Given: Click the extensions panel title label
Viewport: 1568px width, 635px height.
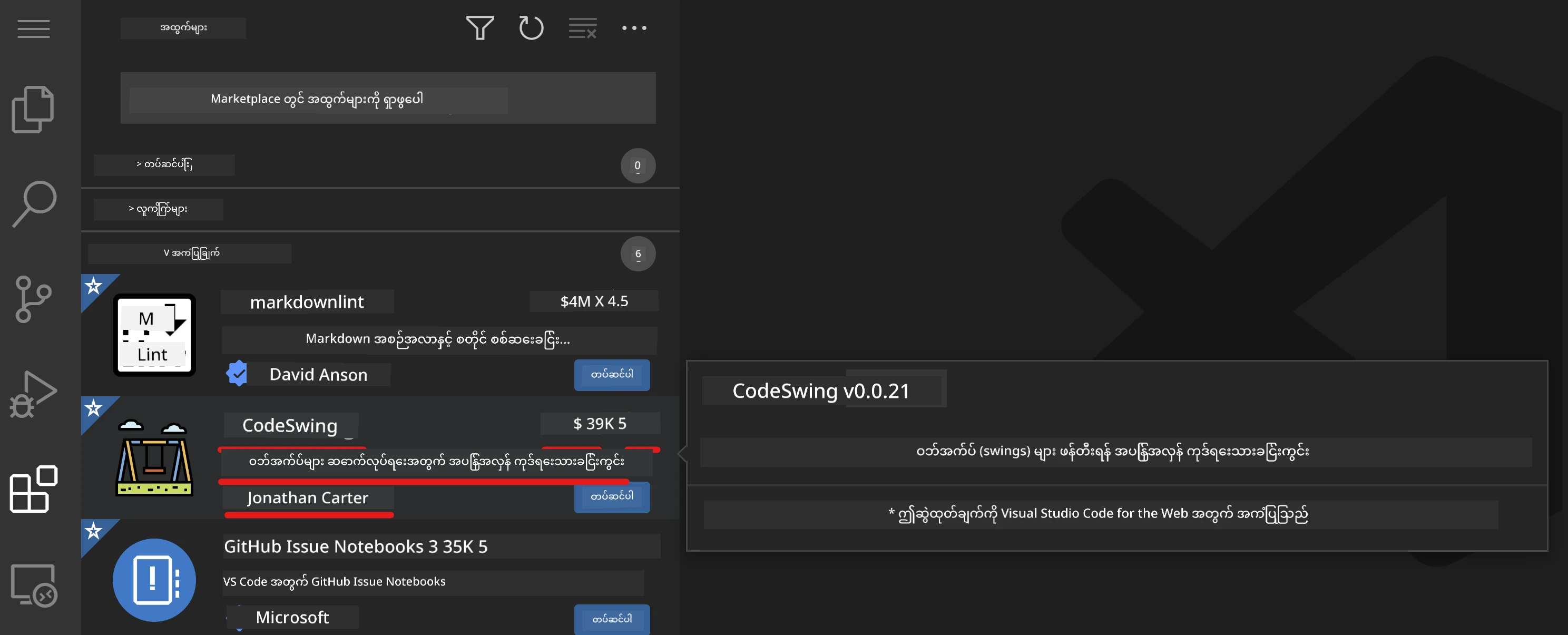Looking at the screenshot, I should (183, 28).
